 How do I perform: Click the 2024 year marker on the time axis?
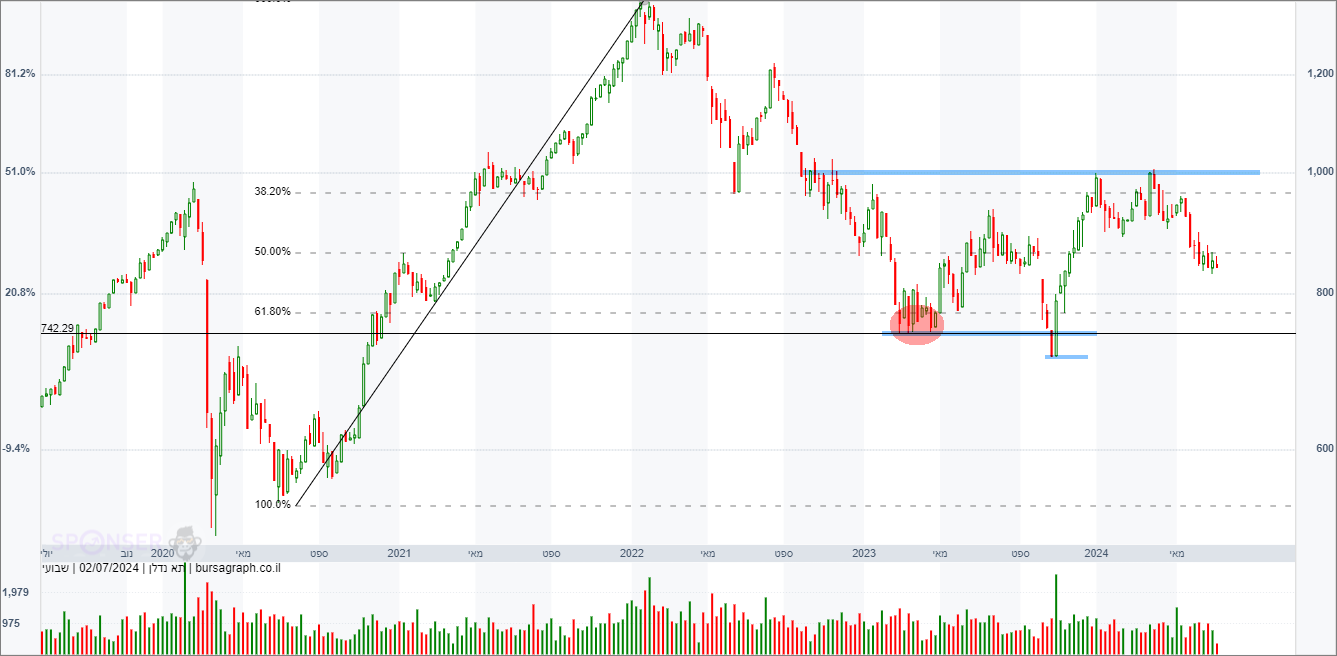click(x=1097, y=553)
